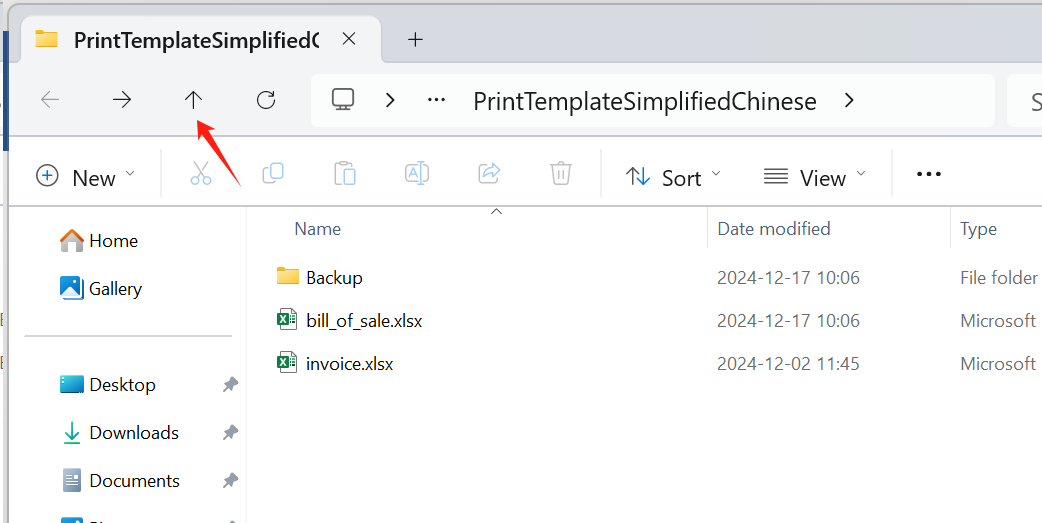Viewport: 1042px width, 523px height.
Task: Click the Share icon
Action: [489, 174]
